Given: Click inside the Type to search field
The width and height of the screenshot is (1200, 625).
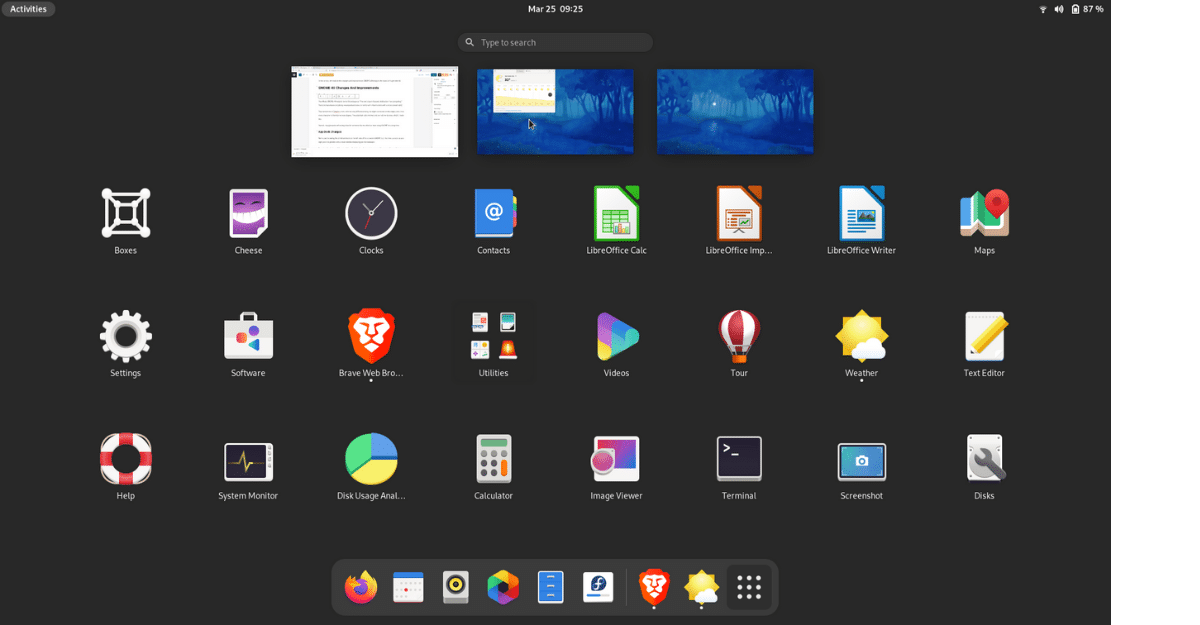Looking at the screenshot, I should pyautogui.click(x=555, y=42).
